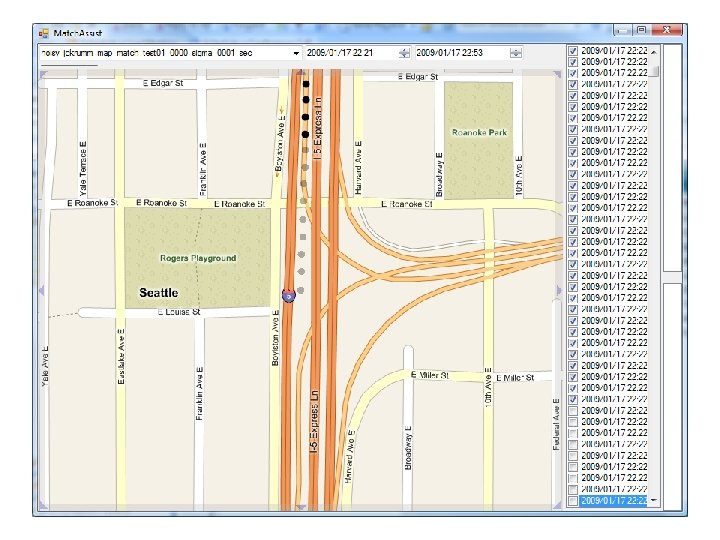Pan the map left with the left-edge arrow
Viewport: 720px width, 540px height.
42,290
